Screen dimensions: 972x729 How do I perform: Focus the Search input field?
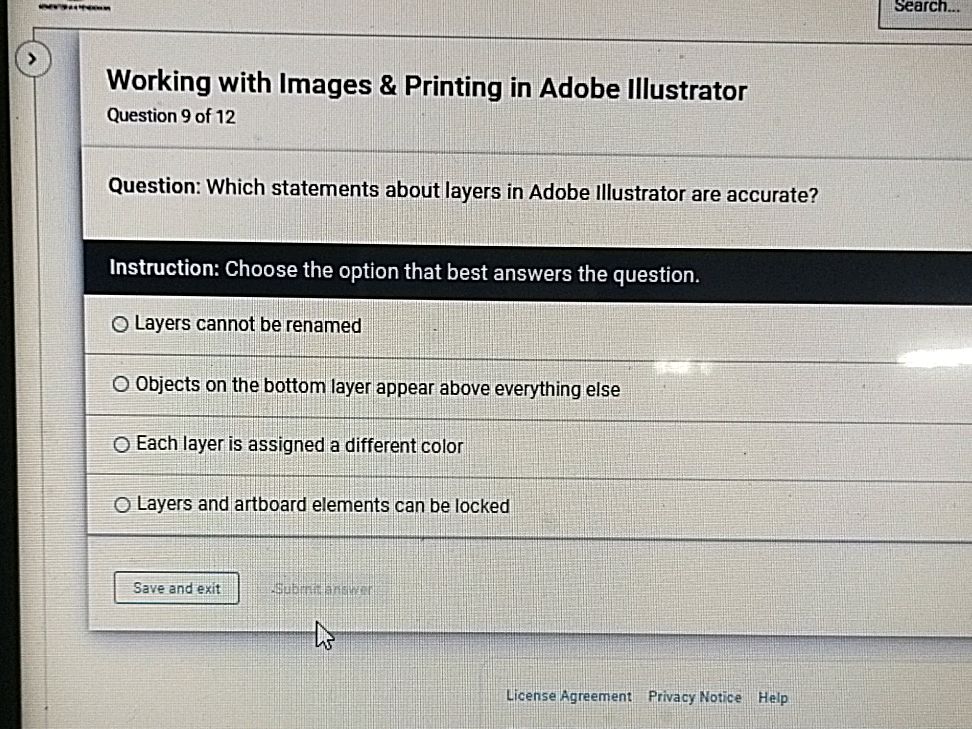click(x=925, y=8)
